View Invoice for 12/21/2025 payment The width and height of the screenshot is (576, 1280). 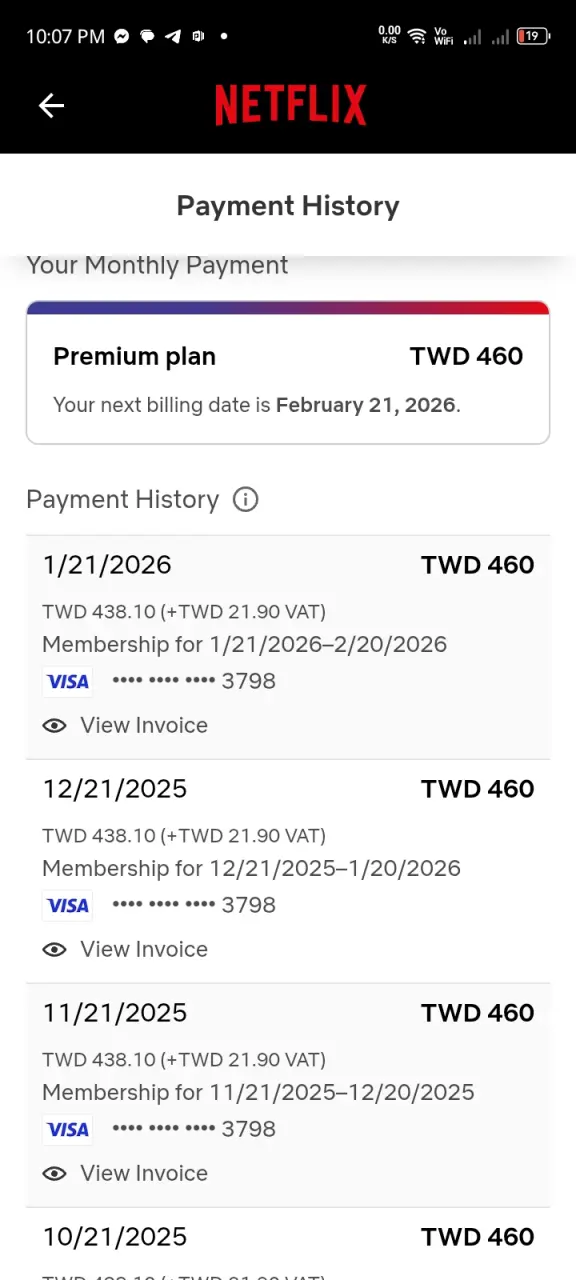(x=144, y=949)
